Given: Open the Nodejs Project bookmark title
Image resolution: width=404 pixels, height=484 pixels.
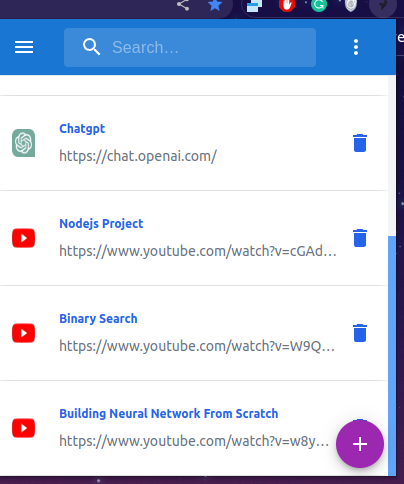Looking at the screenshot, I should pos(101,224).
